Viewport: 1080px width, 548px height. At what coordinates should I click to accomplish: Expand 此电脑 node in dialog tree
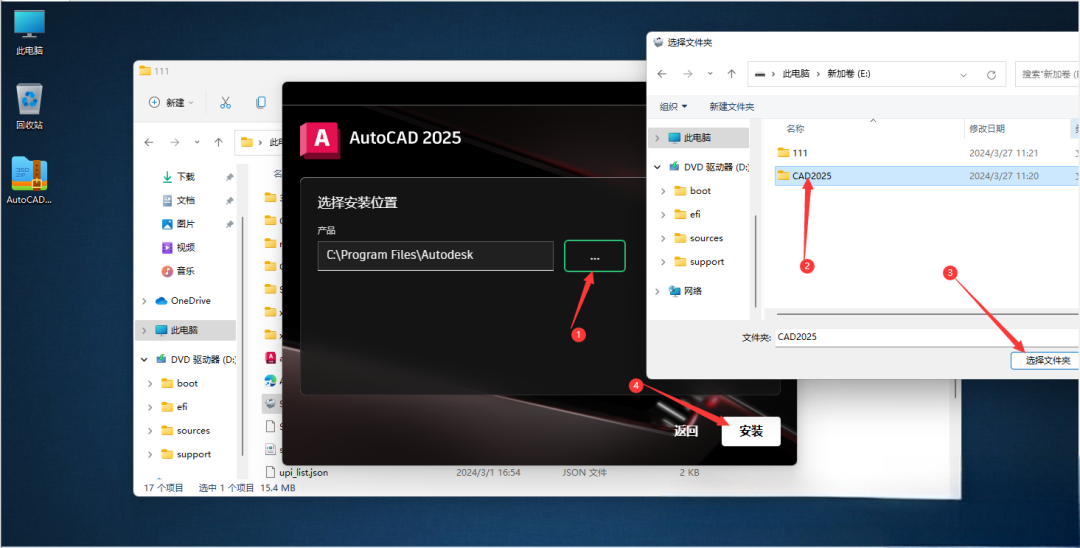coord(657,138)
